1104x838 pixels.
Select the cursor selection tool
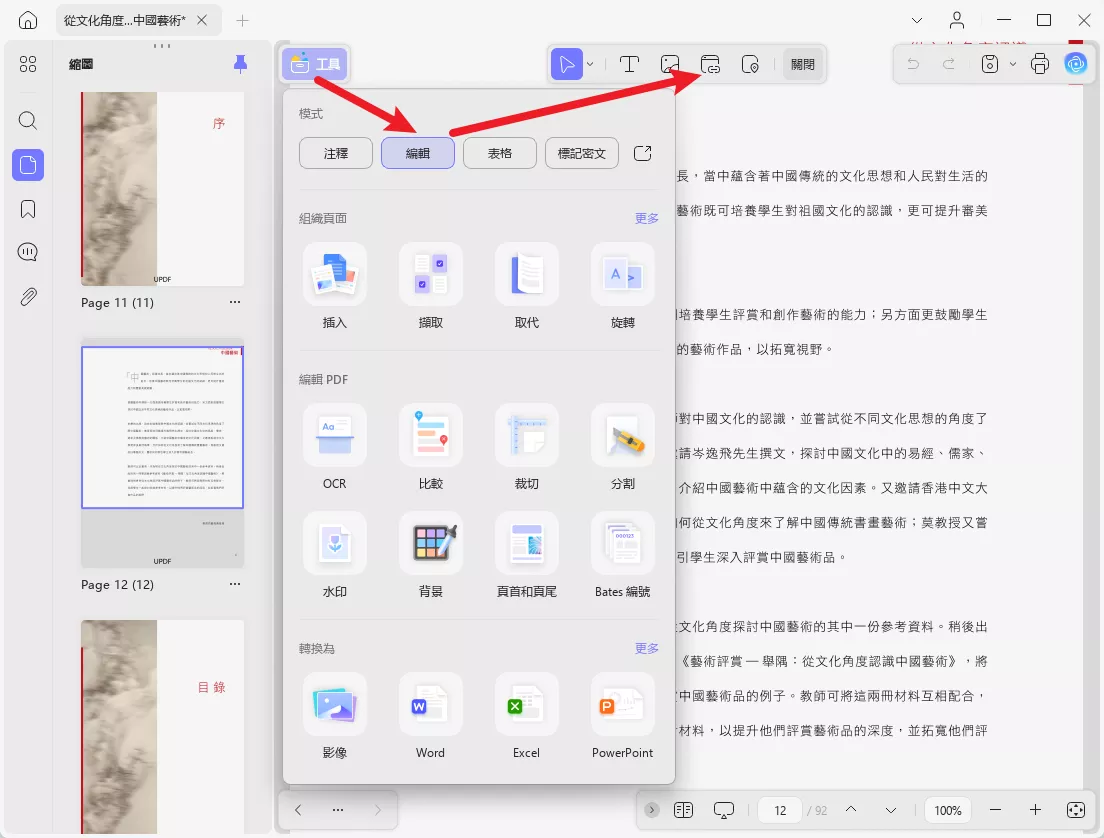(x=567, y=64)
